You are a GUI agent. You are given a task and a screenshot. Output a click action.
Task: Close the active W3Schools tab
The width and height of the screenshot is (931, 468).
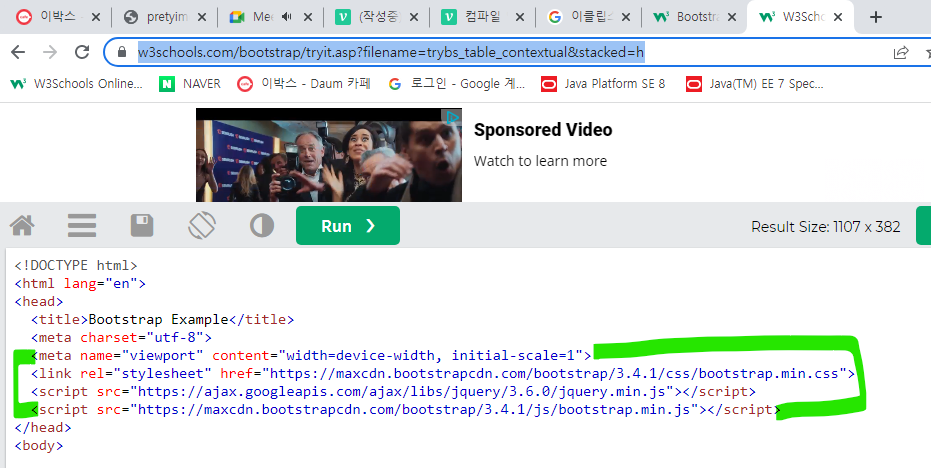coord(838,17)
